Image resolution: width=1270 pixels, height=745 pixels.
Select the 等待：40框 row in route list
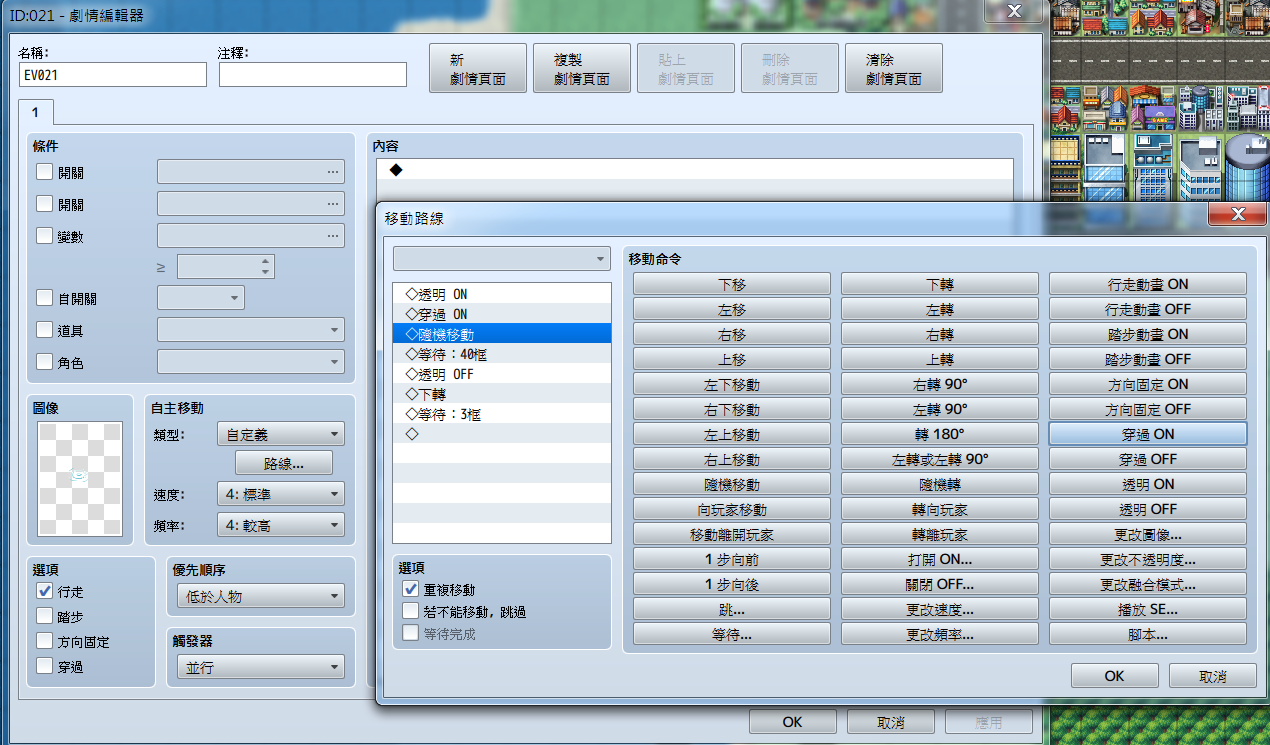tap(501, 354)
